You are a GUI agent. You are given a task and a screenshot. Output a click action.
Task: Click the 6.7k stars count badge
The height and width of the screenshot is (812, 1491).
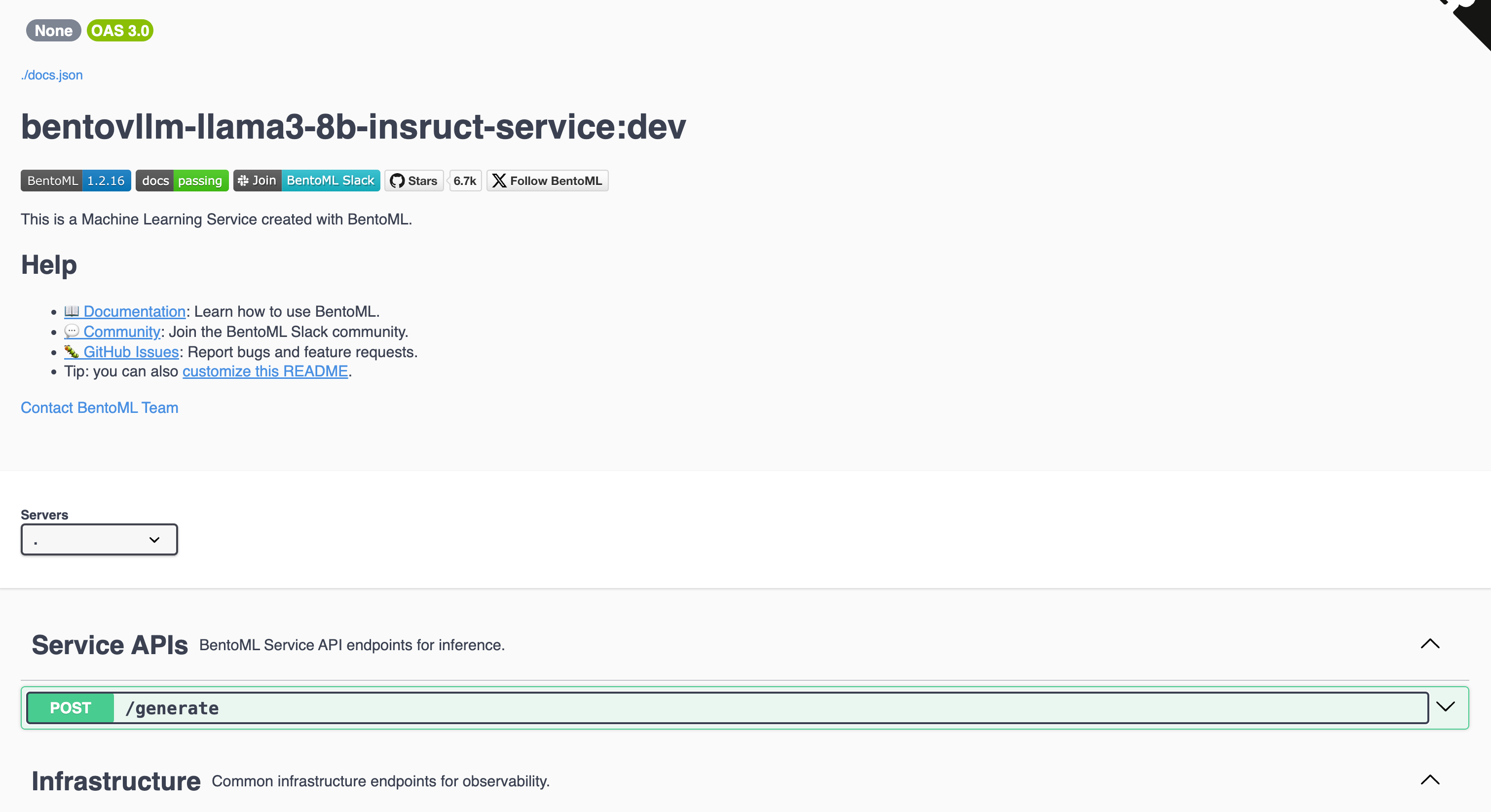[465, 181]
